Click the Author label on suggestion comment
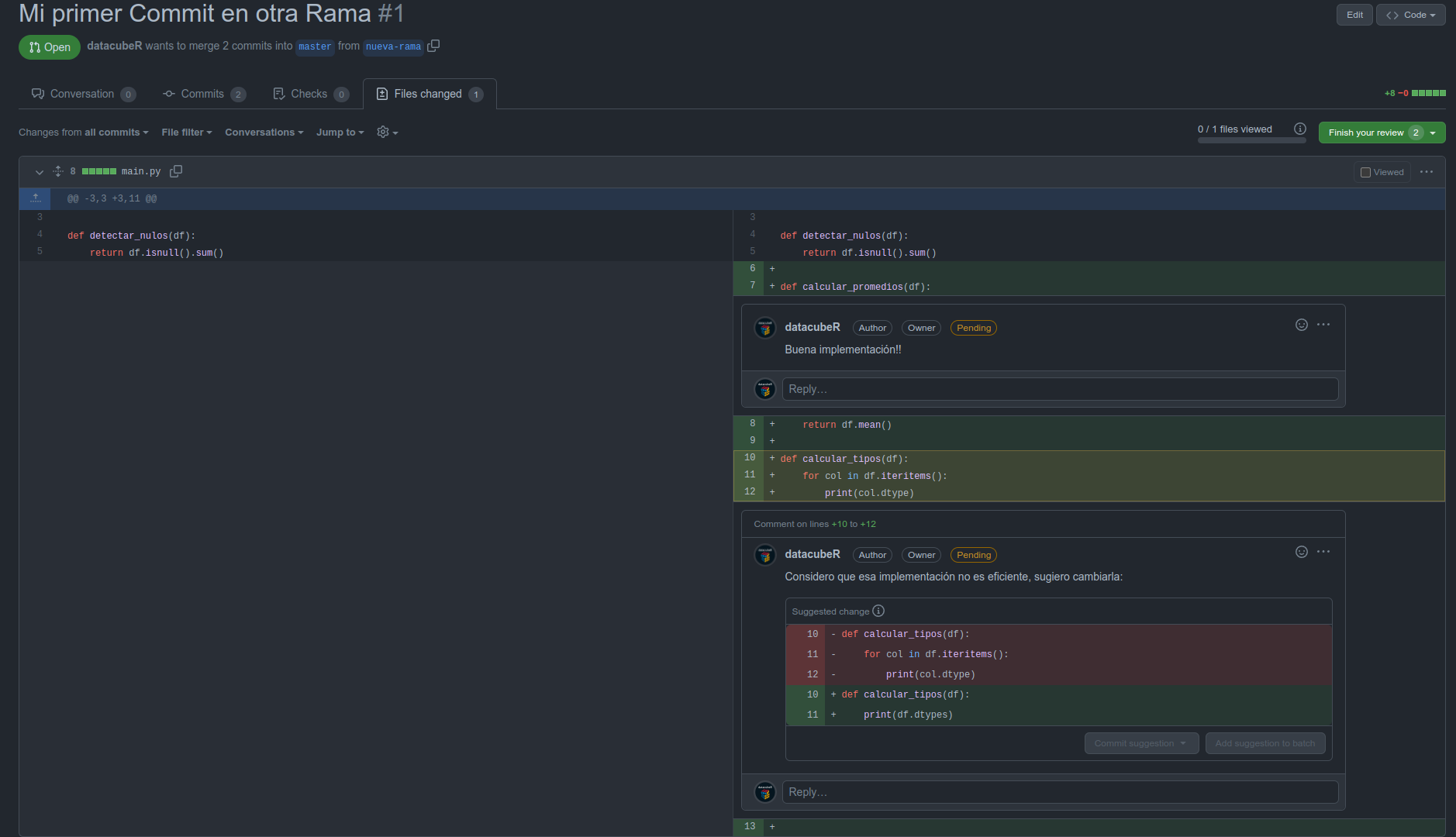The width and height of the screenshot is (1456, 837). pos(872,555)
